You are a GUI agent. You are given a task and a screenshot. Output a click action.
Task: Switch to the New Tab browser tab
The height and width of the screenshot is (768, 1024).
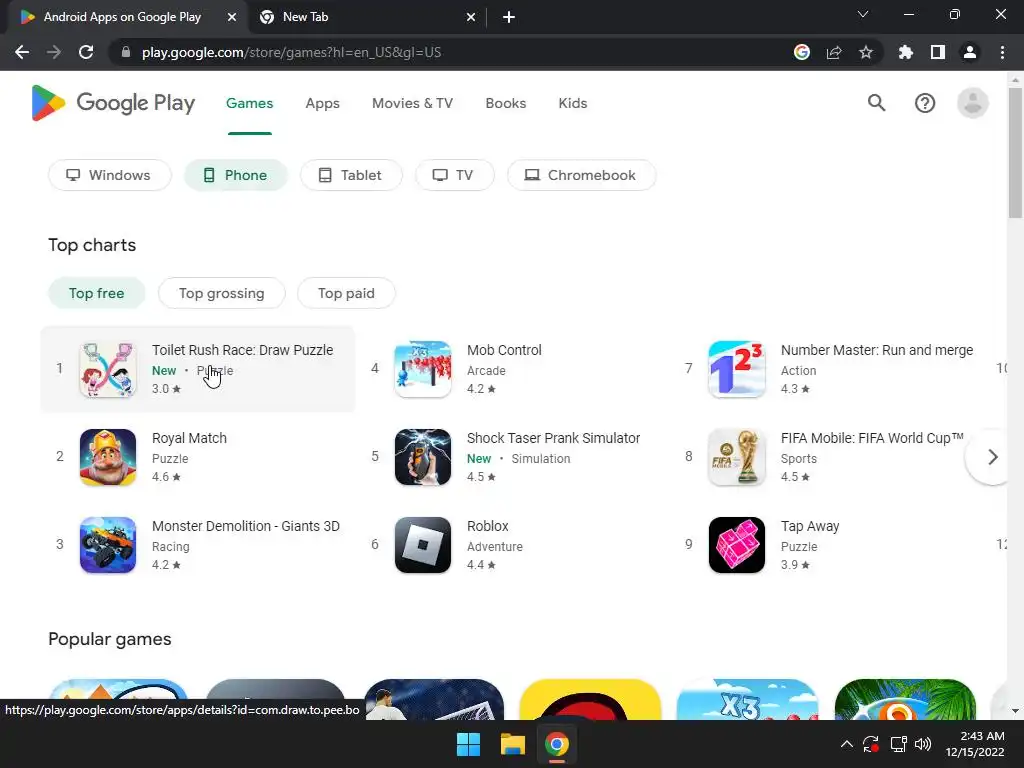point(368,17)
